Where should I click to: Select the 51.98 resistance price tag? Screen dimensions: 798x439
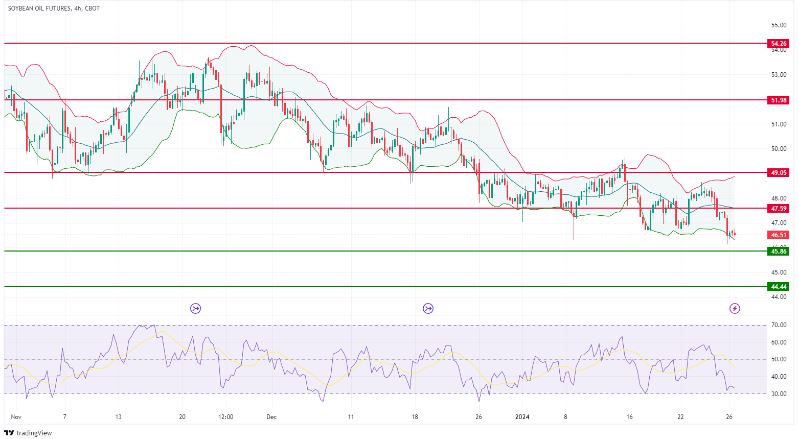(x=778, y=100)
